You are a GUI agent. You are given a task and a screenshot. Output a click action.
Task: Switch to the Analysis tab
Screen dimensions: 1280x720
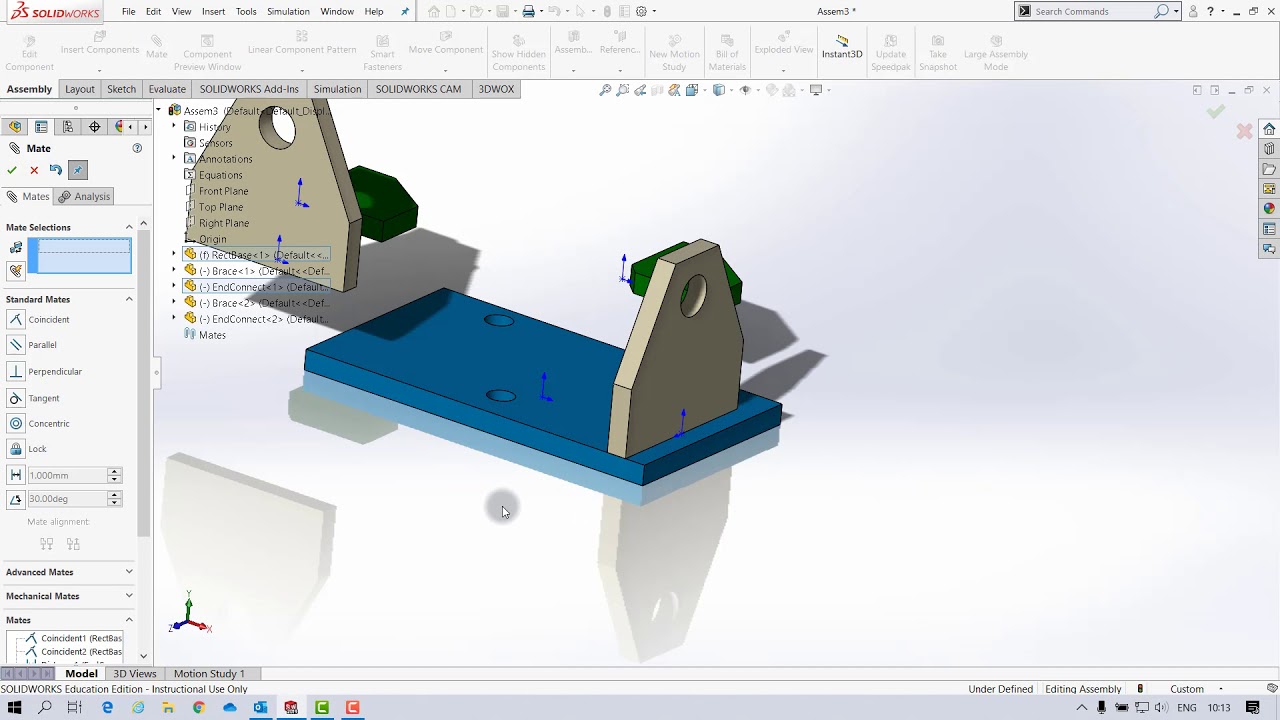(x=84, y=197)
